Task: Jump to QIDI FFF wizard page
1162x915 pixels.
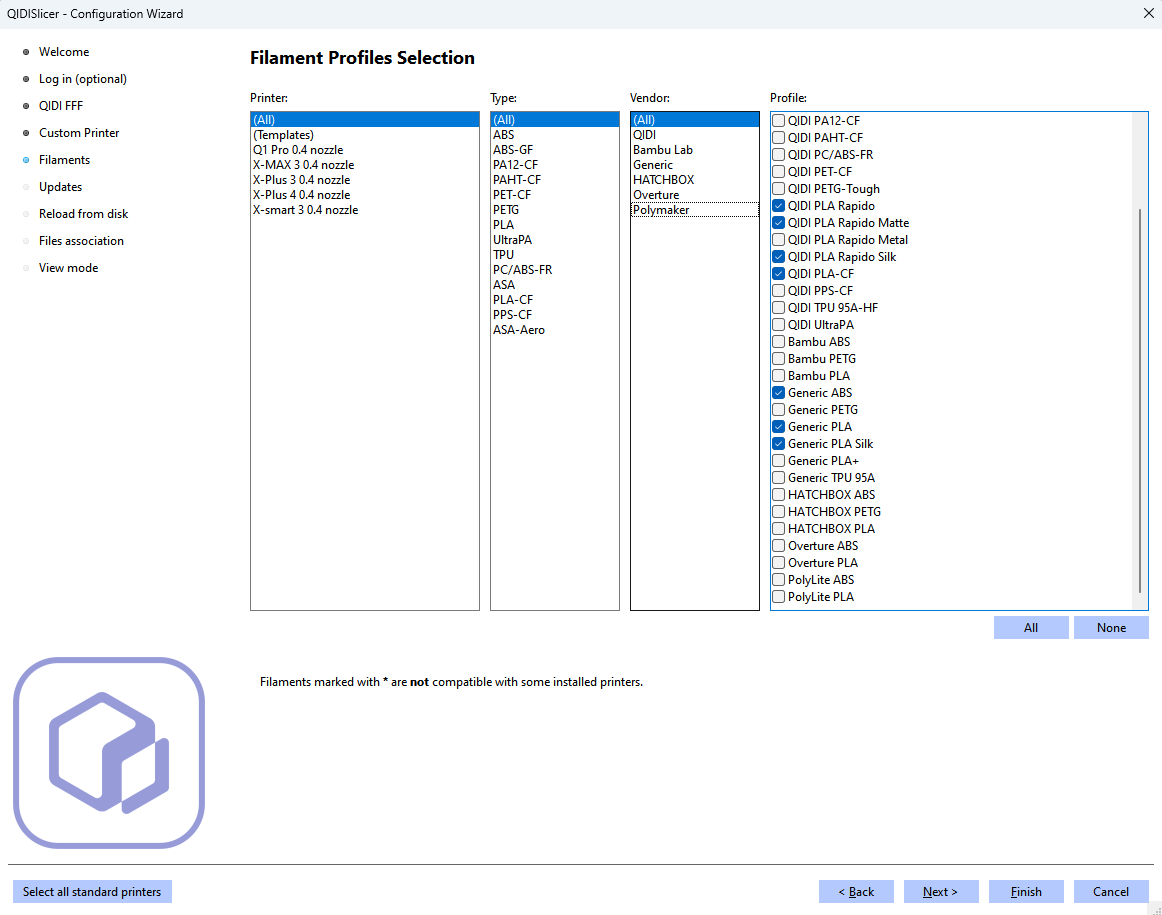Action: tap(61, 106)
